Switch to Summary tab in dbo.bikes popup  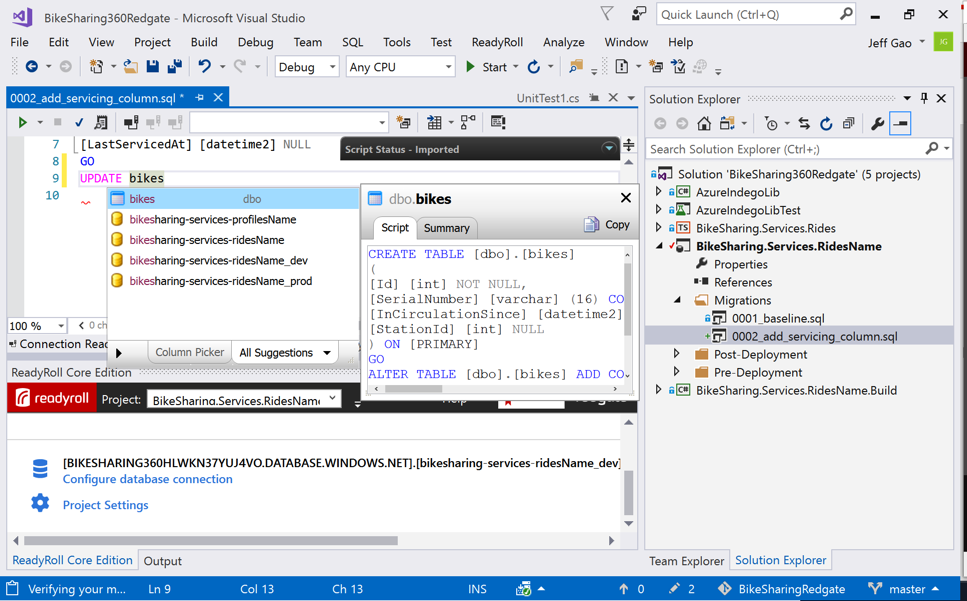pyautogui.click(x=446, y=228)
